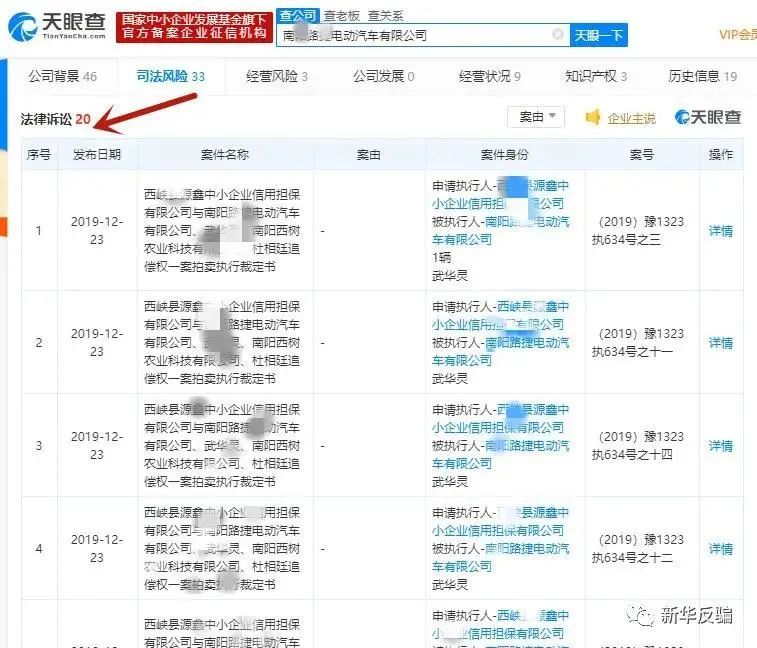This screenshot has height=648, width=757.
Task: Open the 公司背景 46 tab
Action: 62,76
